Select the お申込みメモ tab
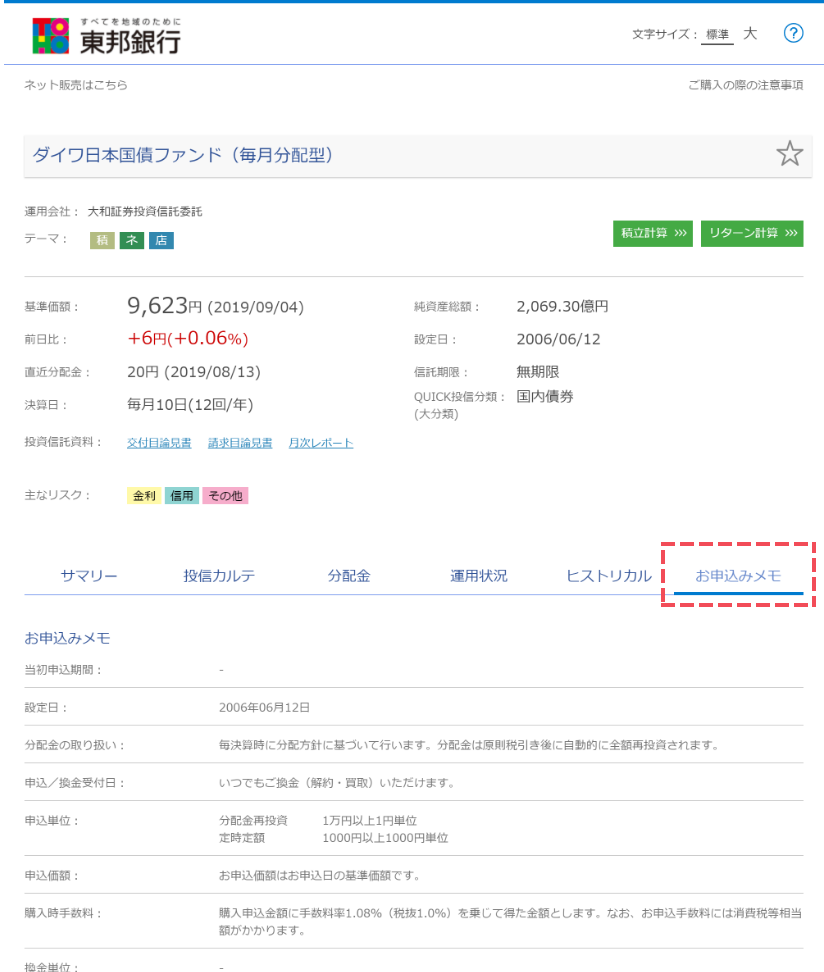 click(738, 576)
